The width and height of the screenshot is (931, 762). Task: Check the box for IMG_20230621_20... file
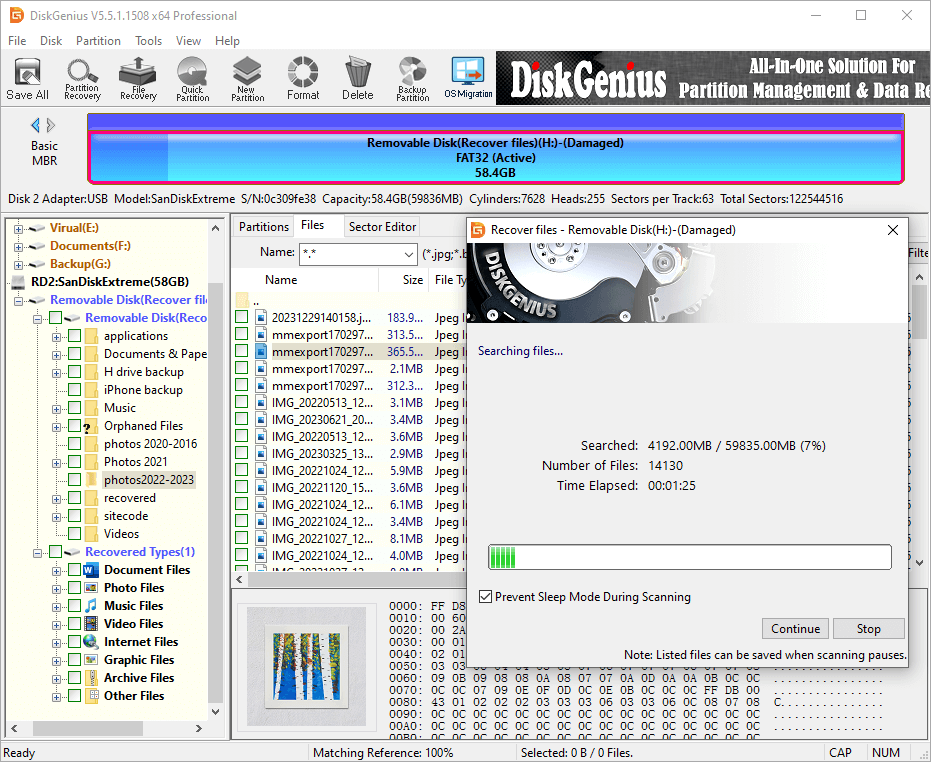pyautogui.click(x=241, y=419)
